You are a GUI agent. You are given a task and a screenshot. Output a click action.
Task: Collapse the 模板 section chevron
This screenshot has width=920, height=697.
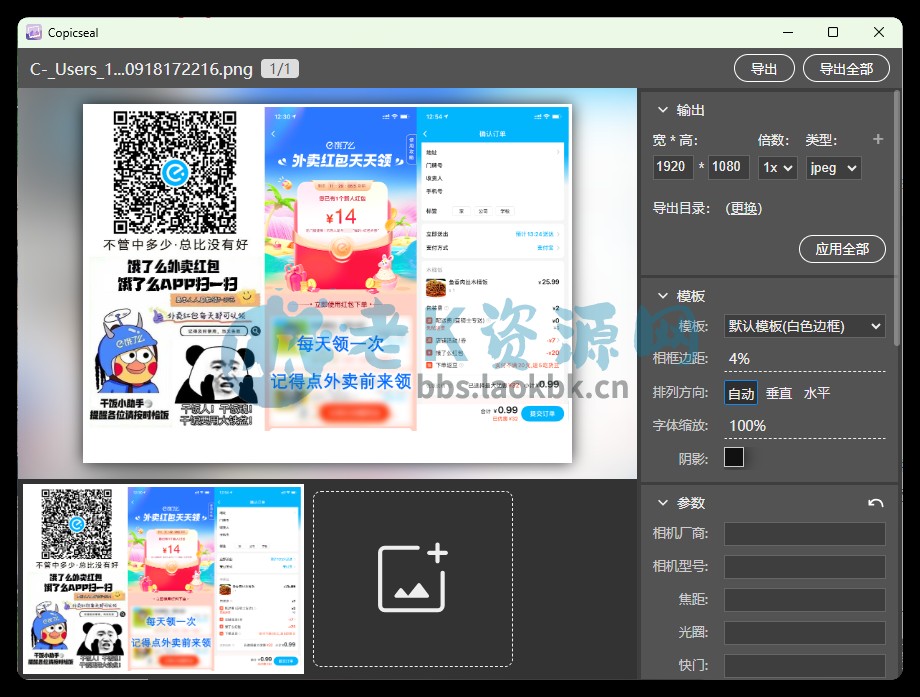[x=663, y=296]
